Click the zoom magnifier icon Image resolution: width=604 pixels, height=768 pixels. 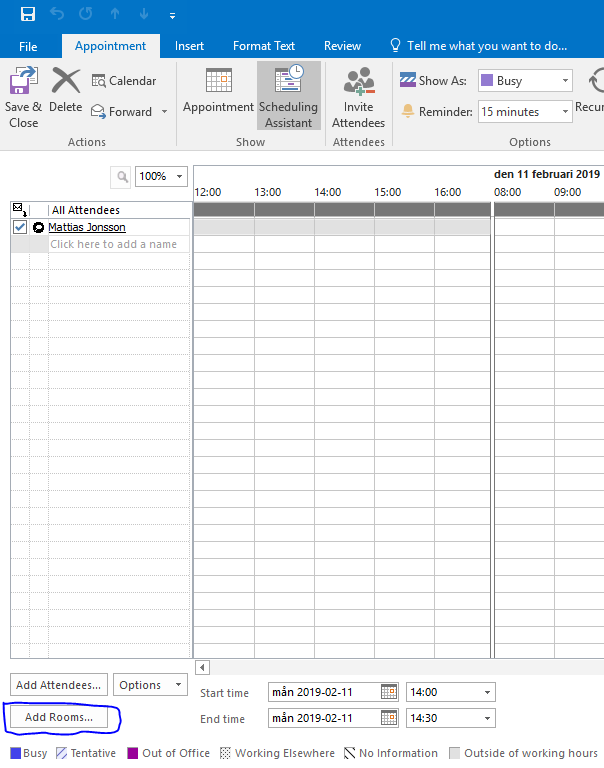coord(122,176)
